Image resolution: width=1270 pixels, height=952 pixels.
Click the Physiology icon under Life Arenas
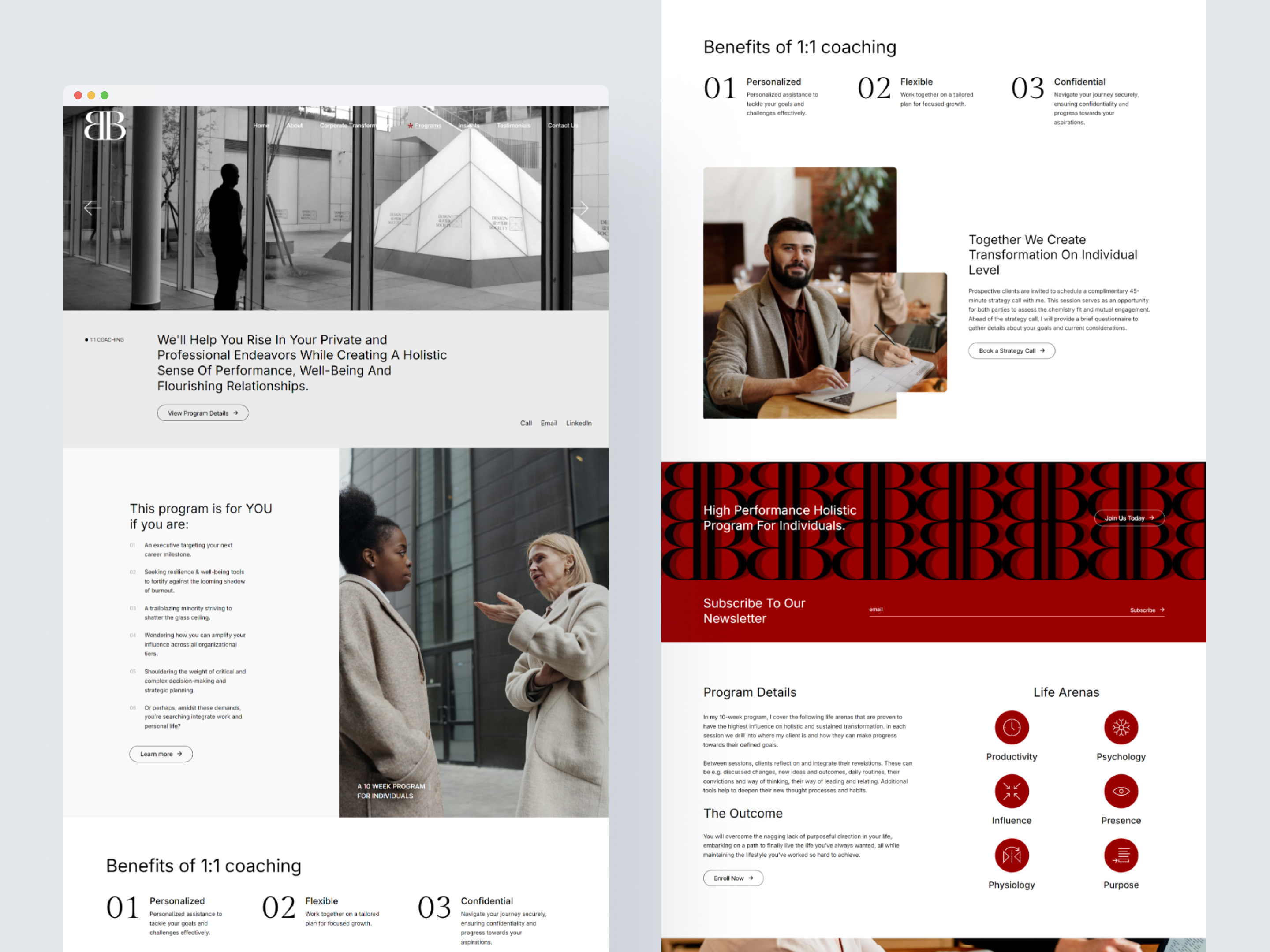coord(1012,855)
